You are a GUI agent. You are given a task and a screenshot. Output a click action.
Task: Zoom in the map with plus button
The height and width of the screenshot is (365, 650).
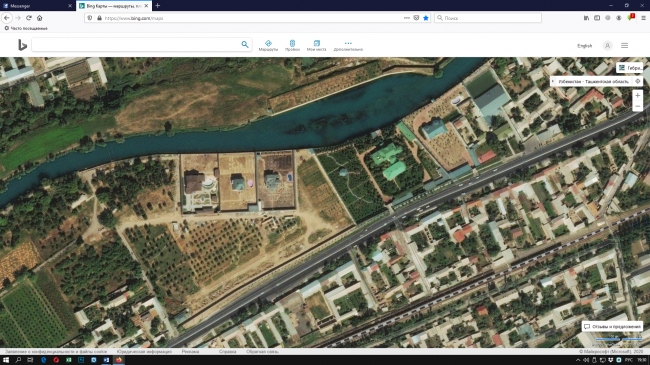pos(638,95)
